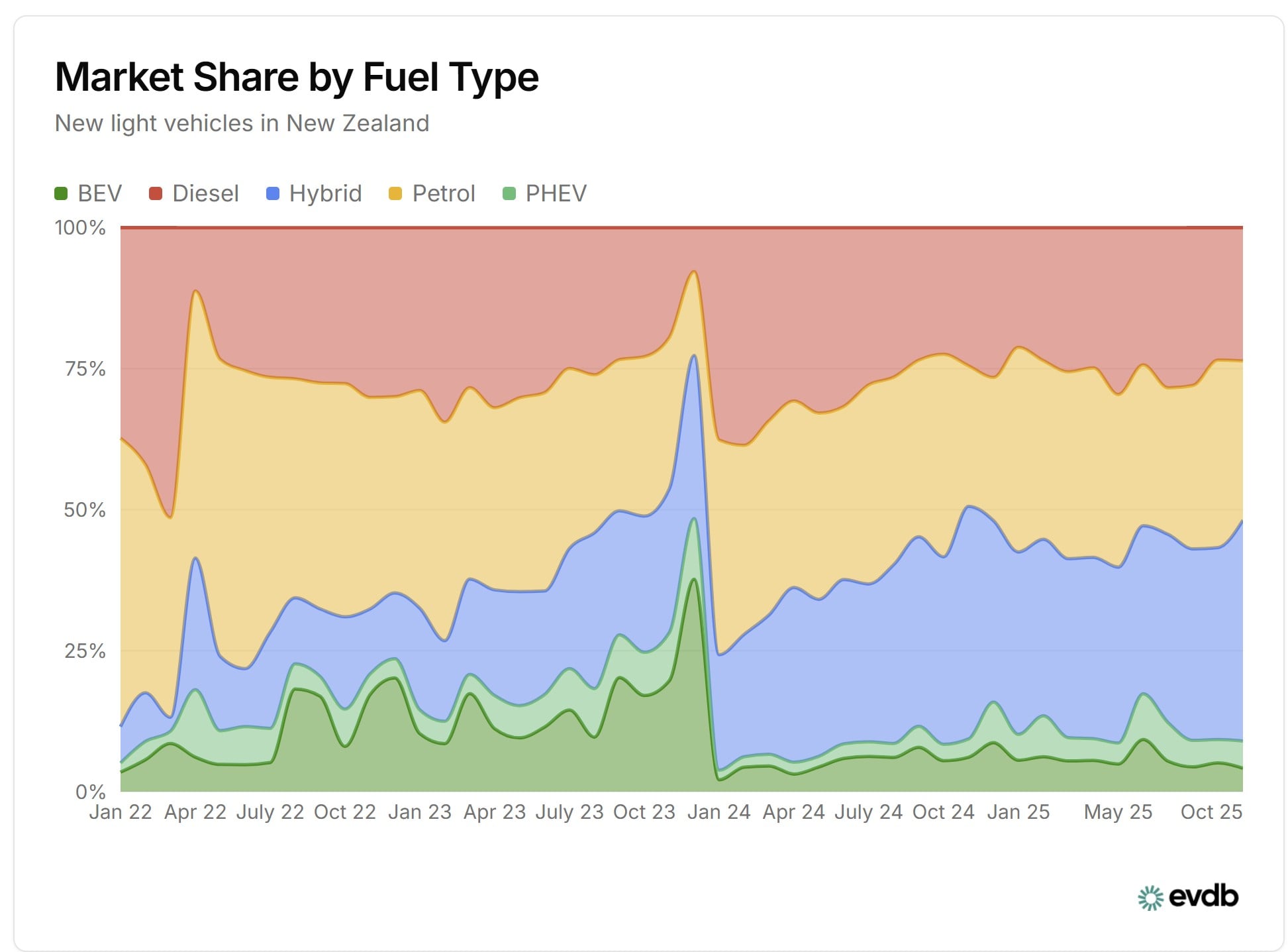The height and width of the screenshot is (952, 1288).
Task: Select the Jan 24 x-axis label
Action: click(718, 812)
